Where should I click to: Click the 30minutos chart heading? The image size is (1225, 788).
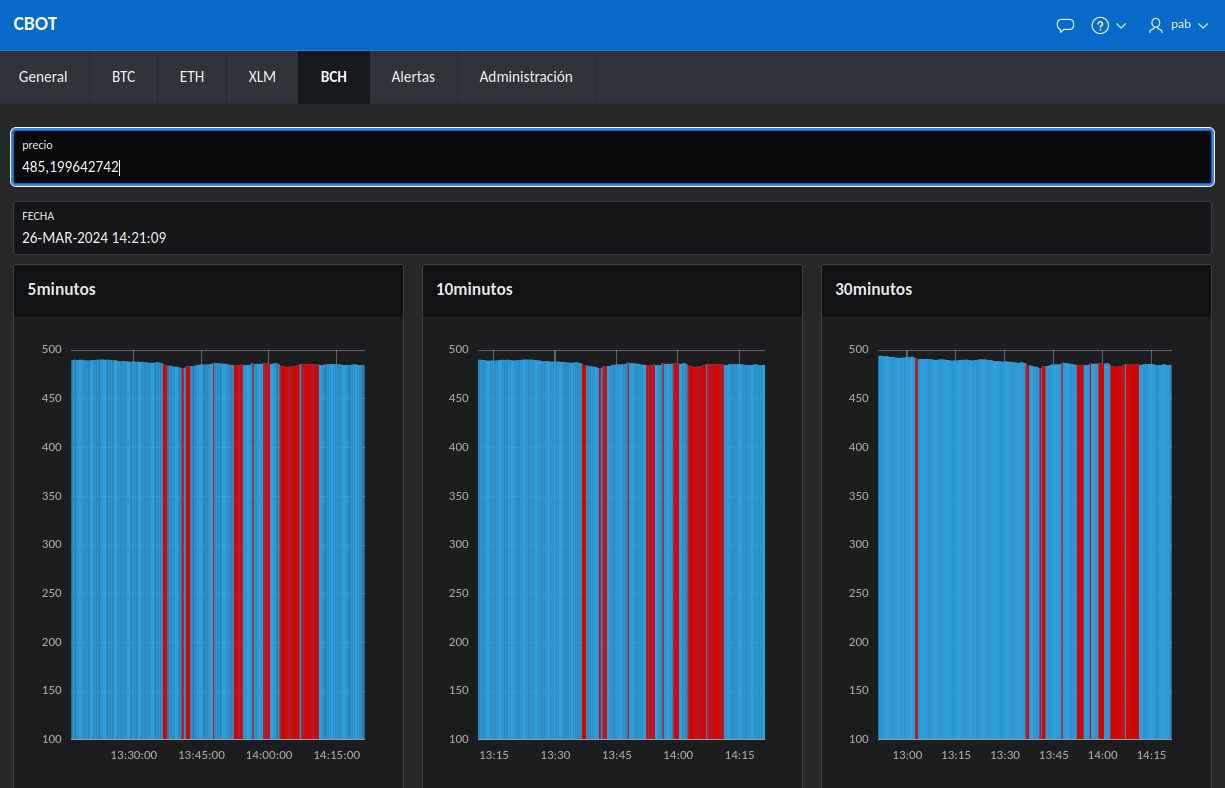(873, 289)
